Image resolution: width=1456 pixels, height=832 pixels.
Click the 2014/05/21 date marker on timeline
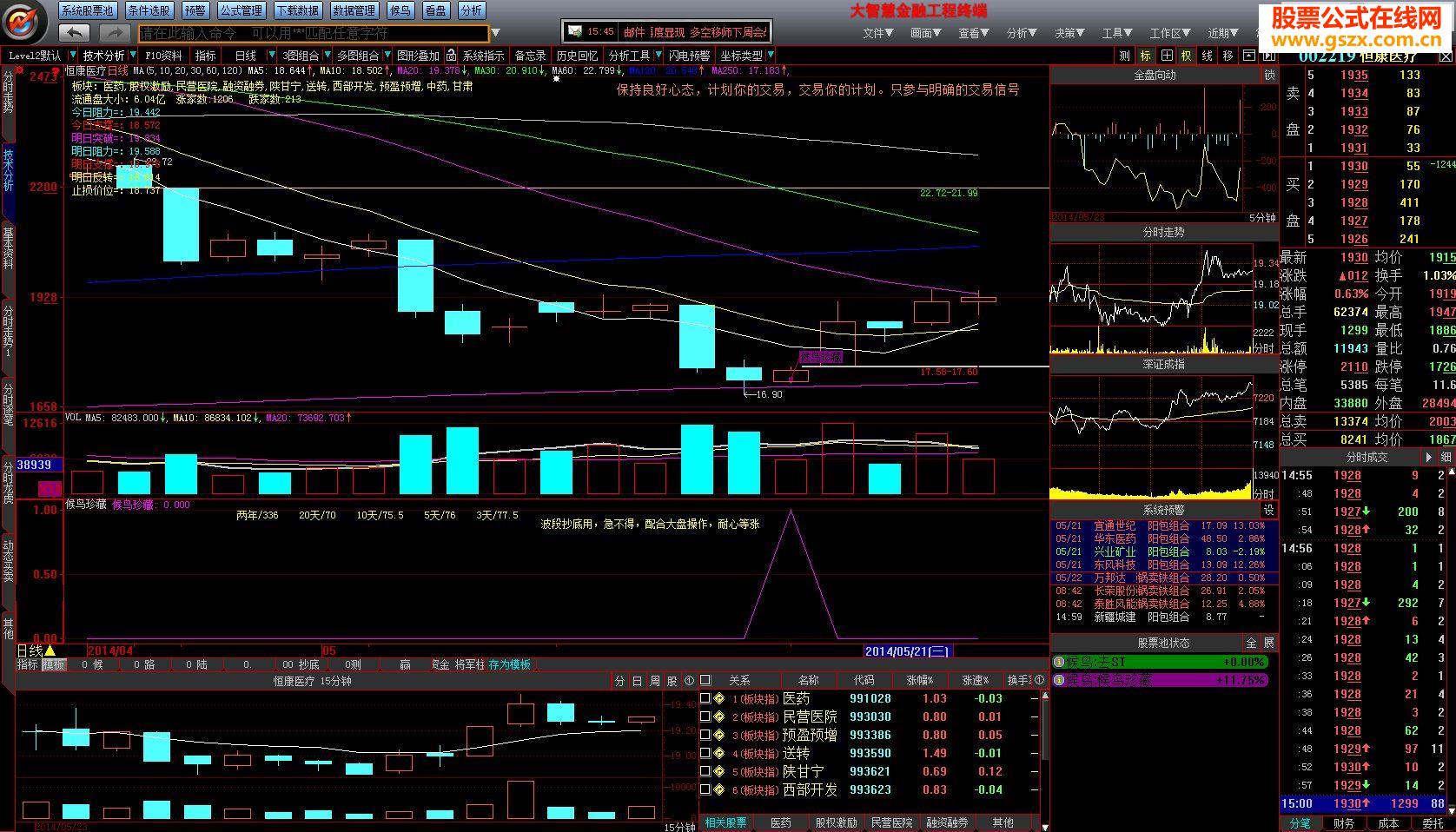click(908, 651)
